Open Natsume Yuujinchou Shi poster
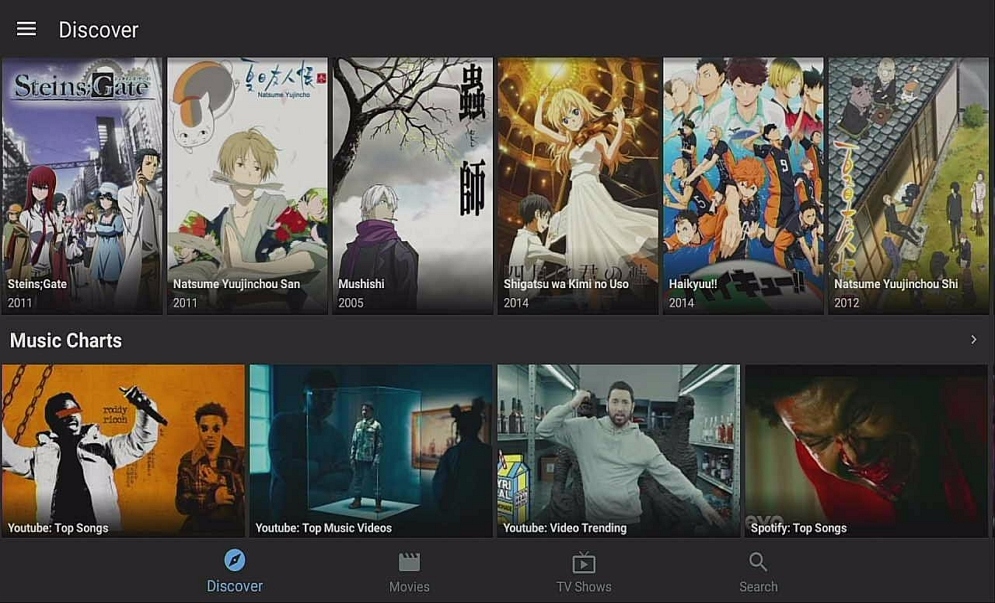Viewport: 995px width, 603px height. point(909,186)
